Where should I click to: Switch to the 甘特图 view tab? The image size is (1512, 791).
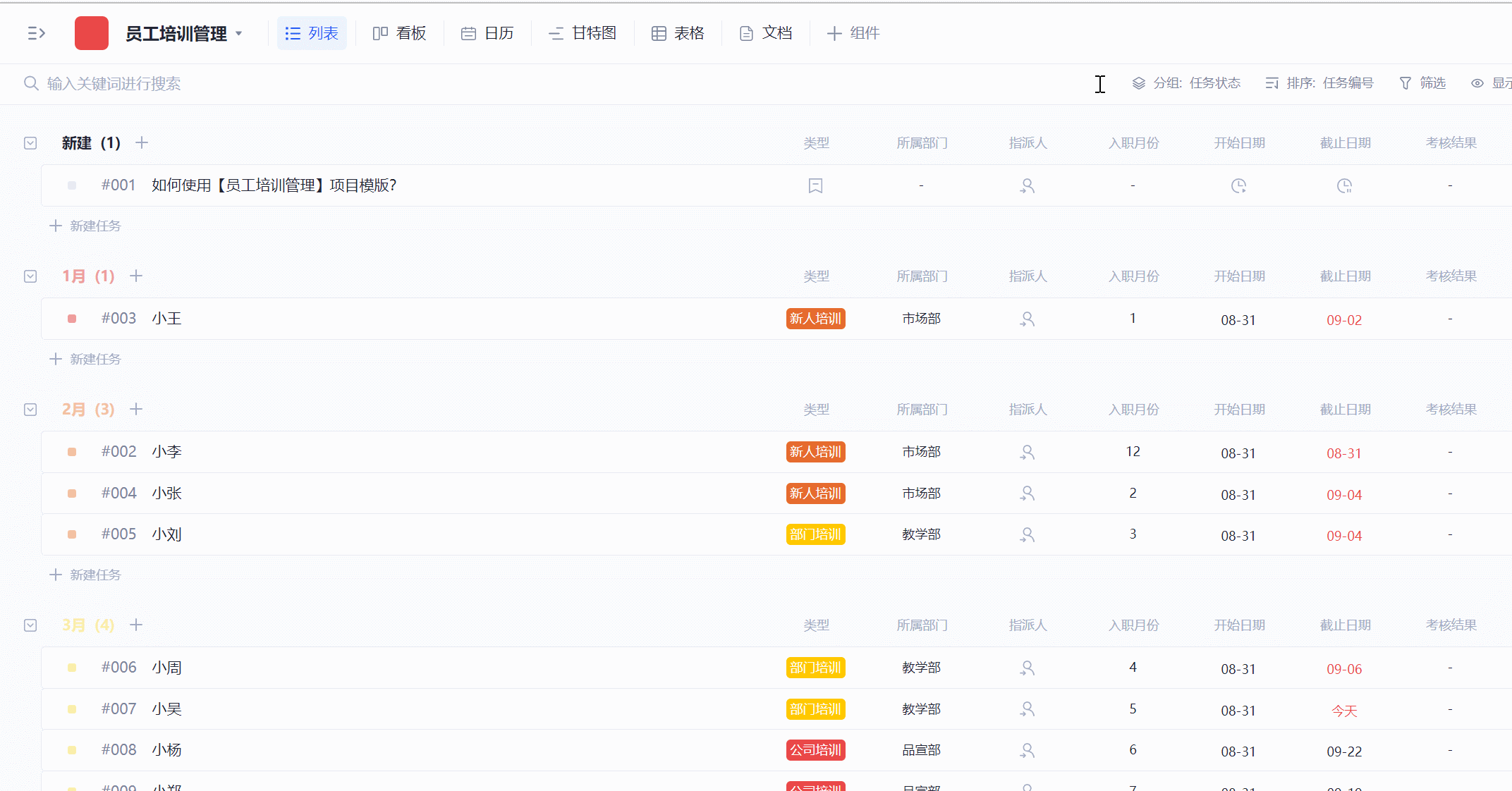583,33
